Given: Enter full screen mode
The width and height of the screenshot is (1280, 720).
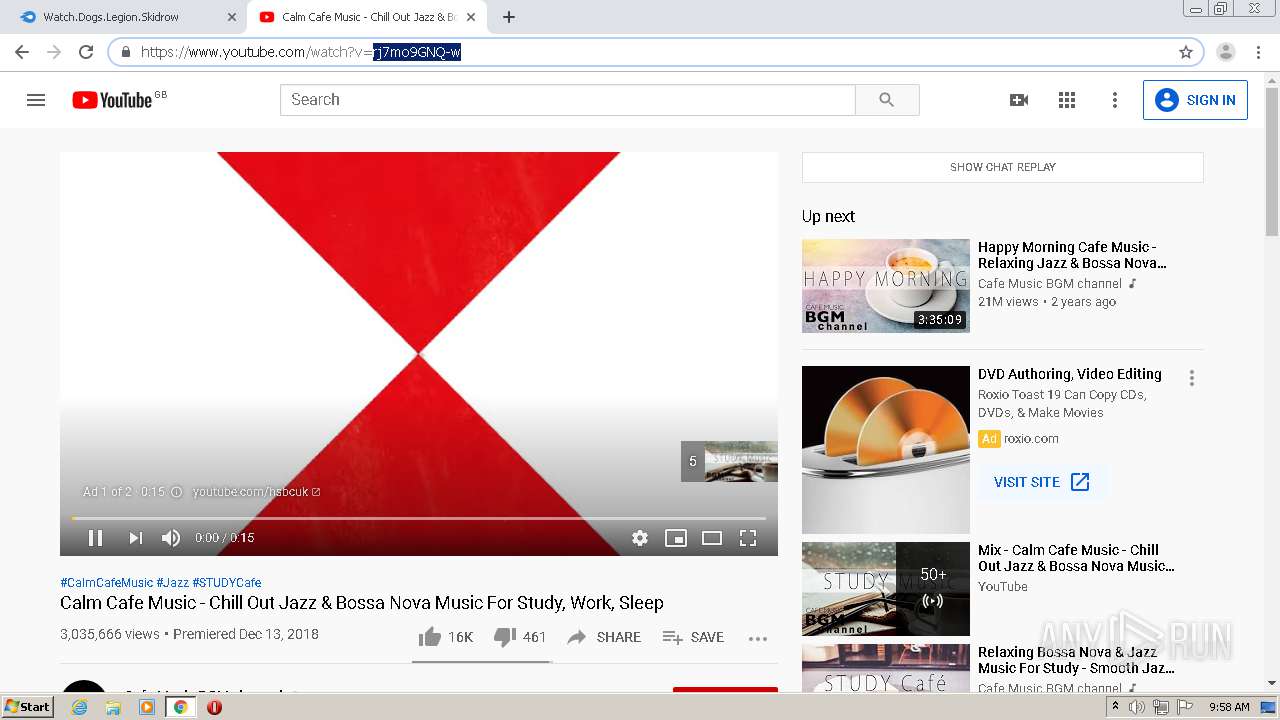Looking at the screenshot, I should click(x=748, y=538).
